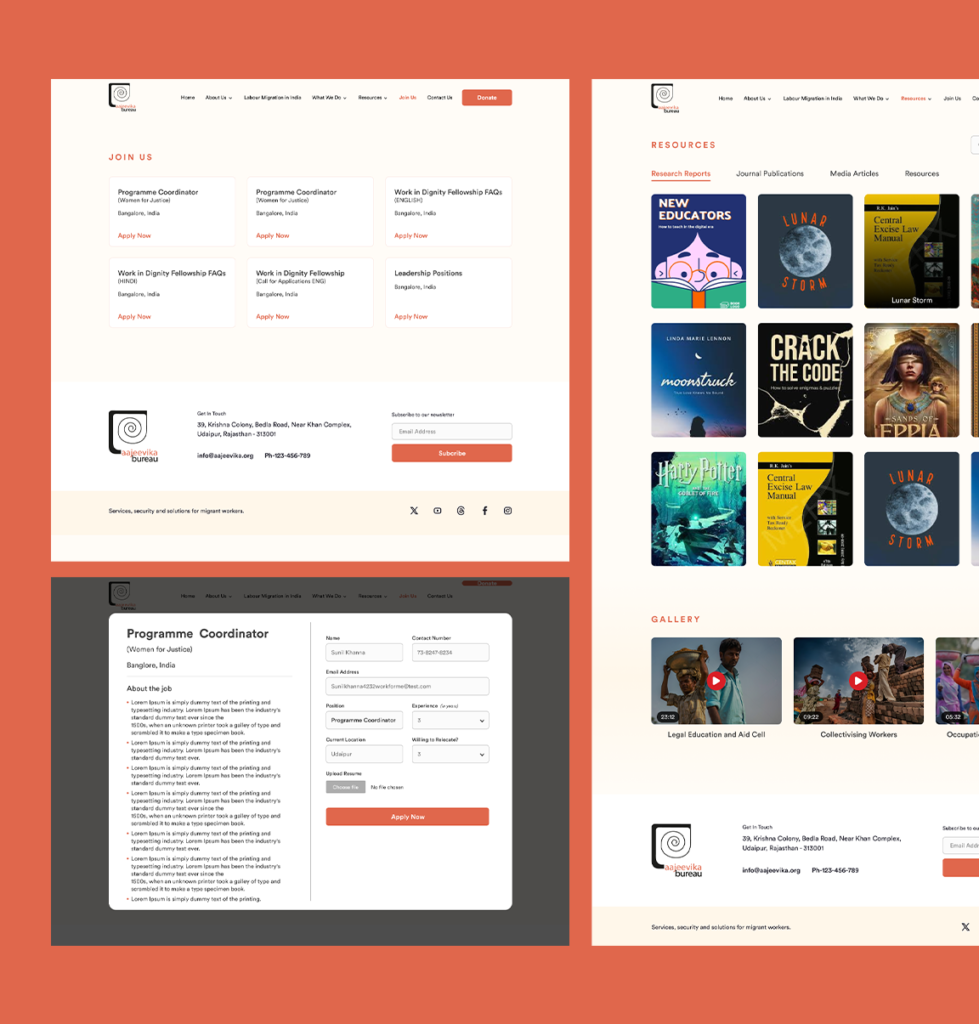This screenshot has width=979, height=1024.
Task: Open the Willing to Relocate dropdown
Action: pyautogui.click(x=450, y=754)
